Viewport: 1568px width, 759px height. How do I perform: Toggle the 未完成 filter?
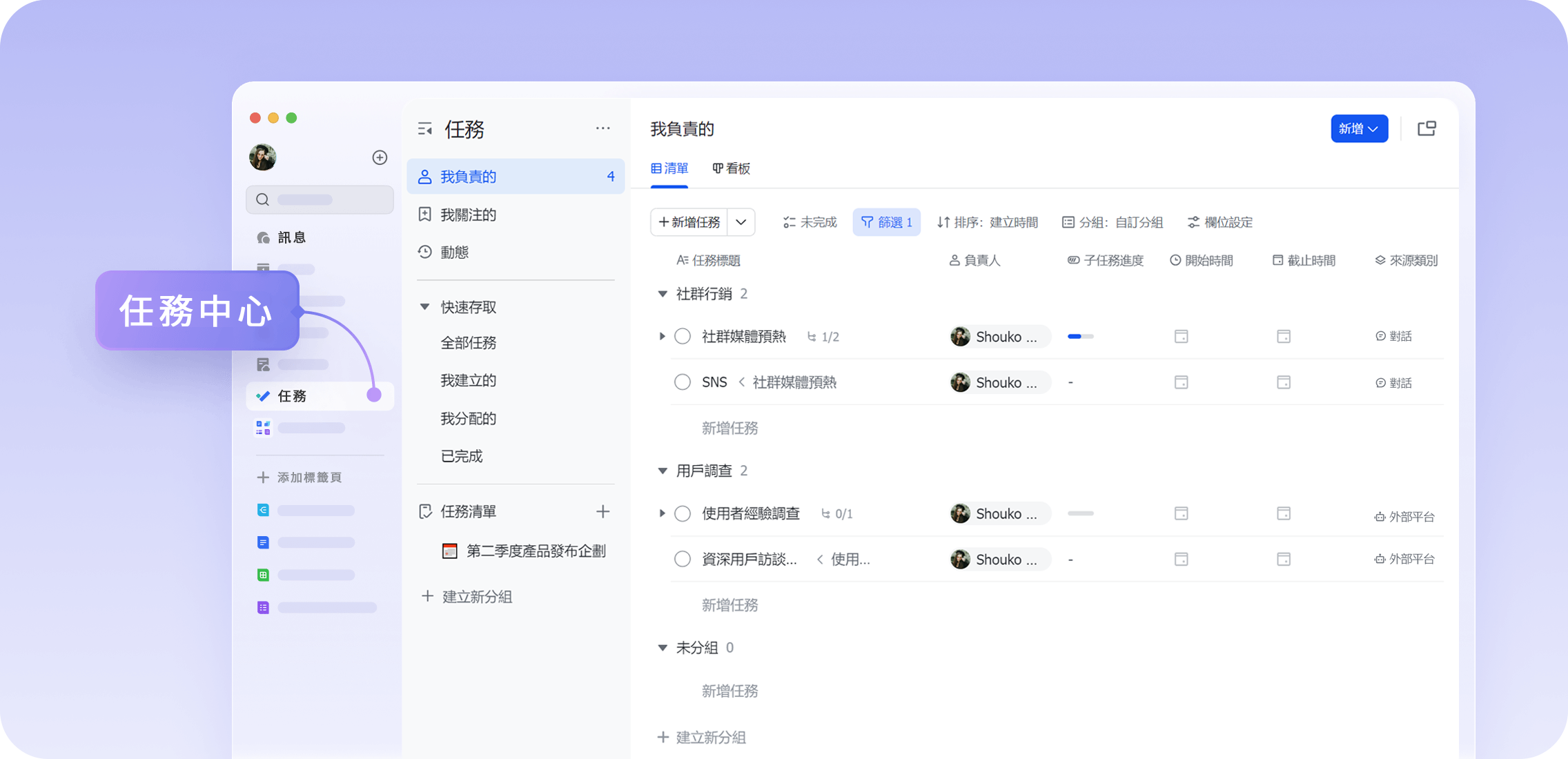[x=810, y=222]
